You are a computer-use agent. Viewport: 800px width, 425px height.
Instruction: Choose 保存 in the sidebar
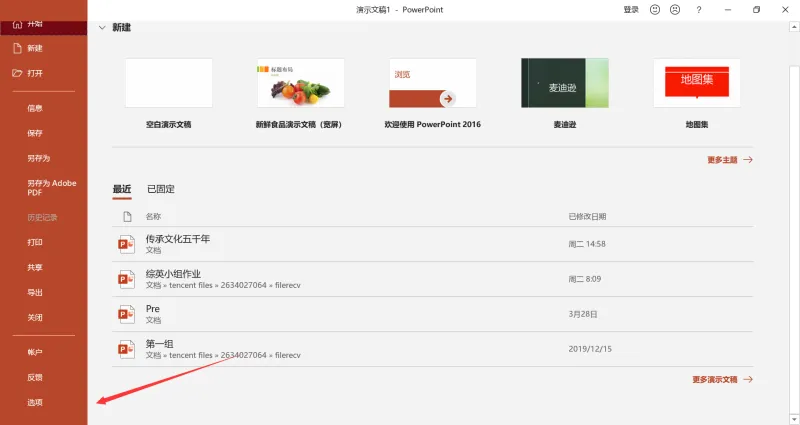[x=35, y=133]
